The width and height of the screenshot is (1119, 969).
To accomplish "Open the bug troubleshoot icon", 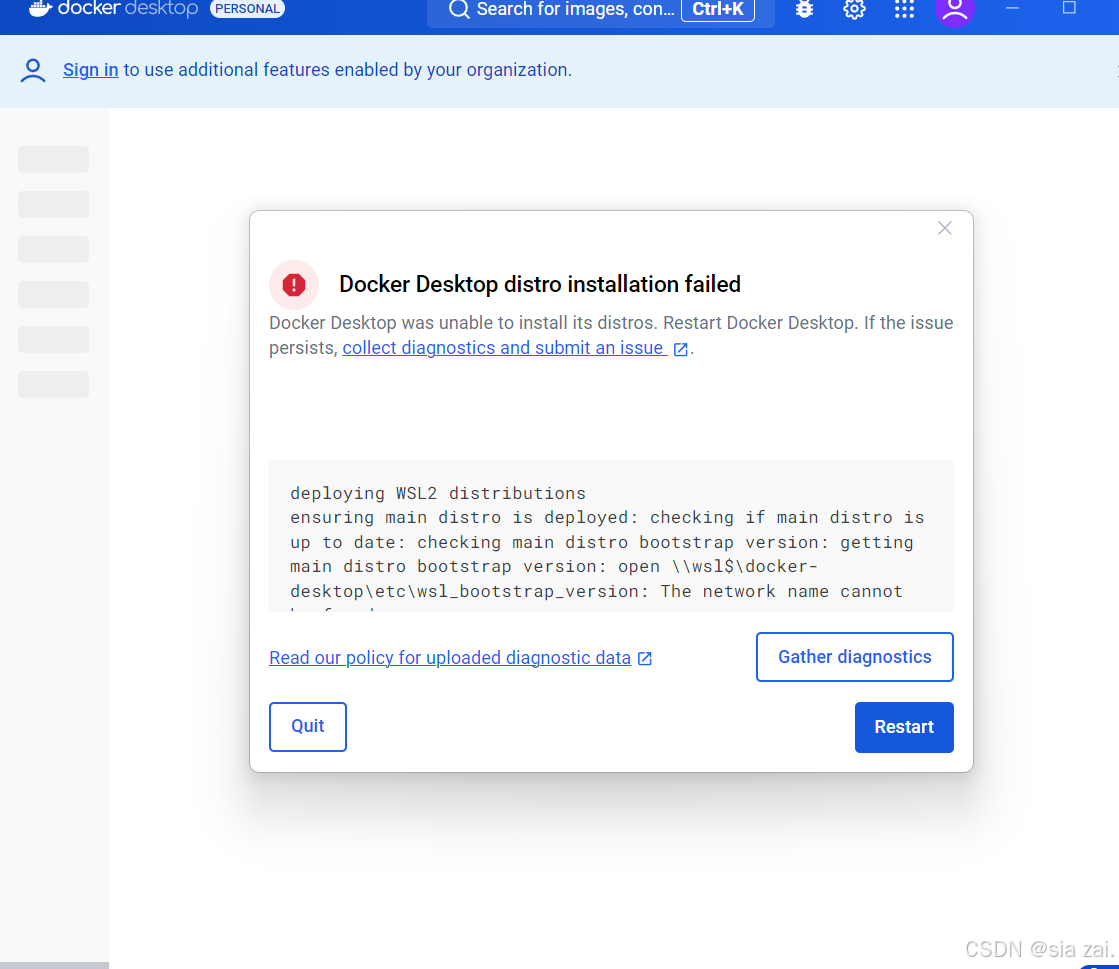I will click(804, 9).
